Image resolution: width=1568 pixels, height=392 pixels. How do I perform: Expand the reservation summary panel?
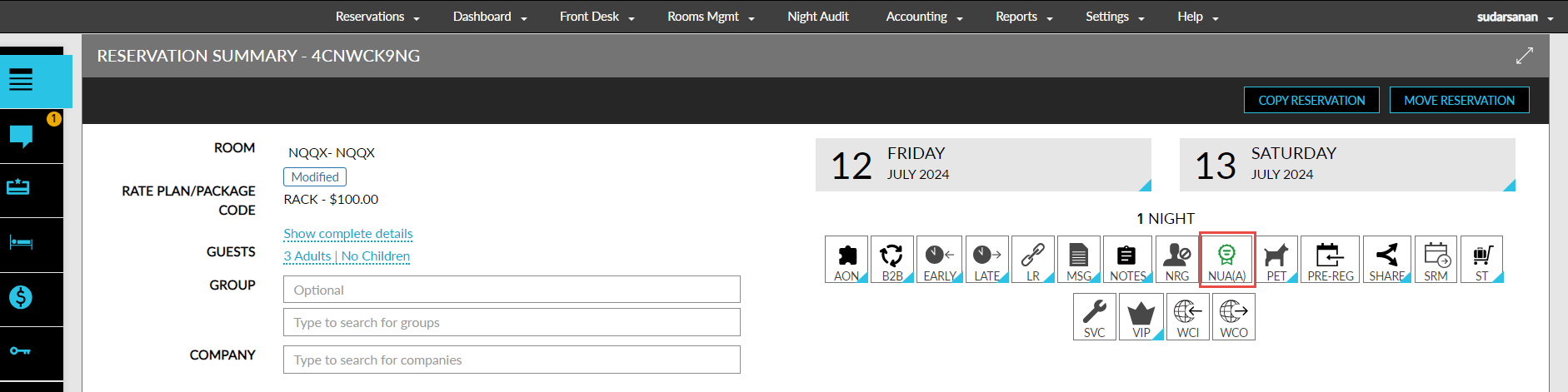click(x=1524, y=56)
